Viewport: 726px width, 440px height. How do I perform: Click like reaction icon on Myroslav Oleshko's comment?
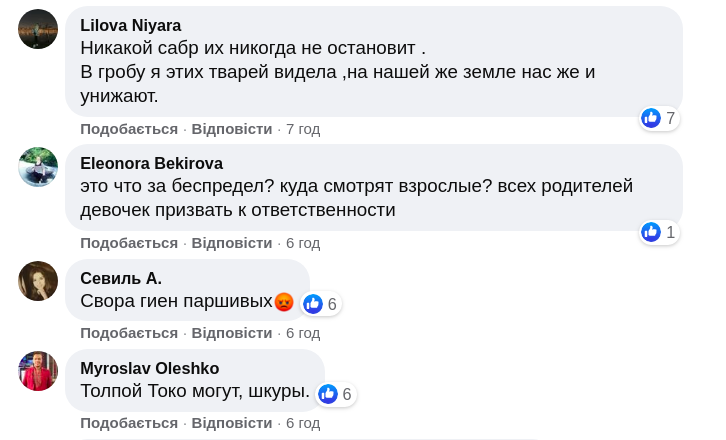pos(328,394)
